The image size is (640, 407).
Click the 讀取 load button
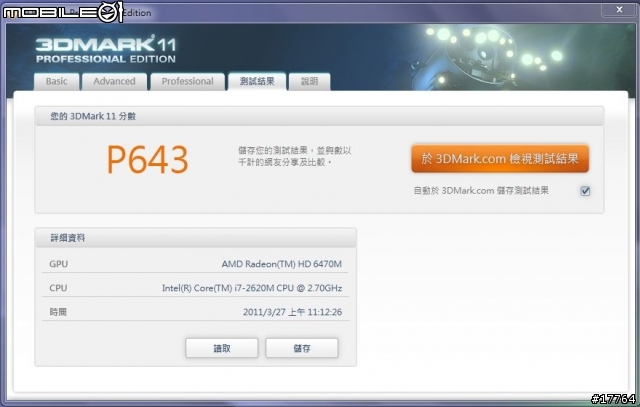[222, 348]
